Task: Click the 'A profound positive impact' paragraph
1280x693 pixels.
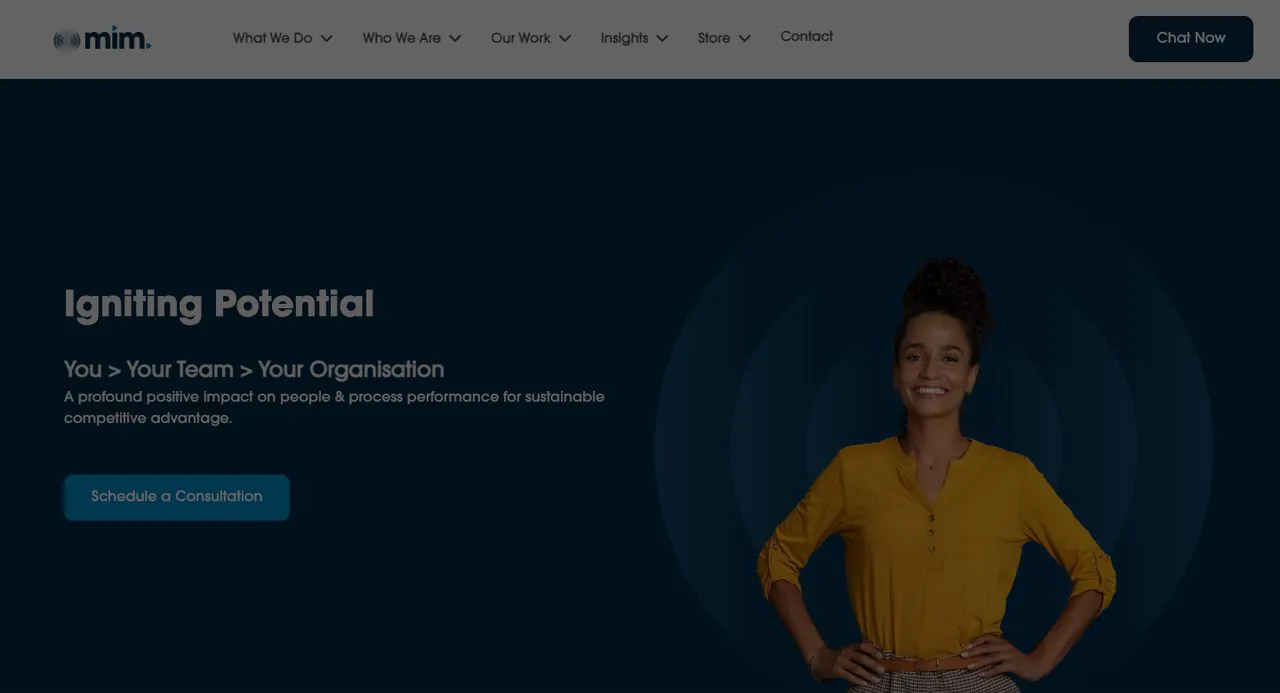Action: (334, 407)
